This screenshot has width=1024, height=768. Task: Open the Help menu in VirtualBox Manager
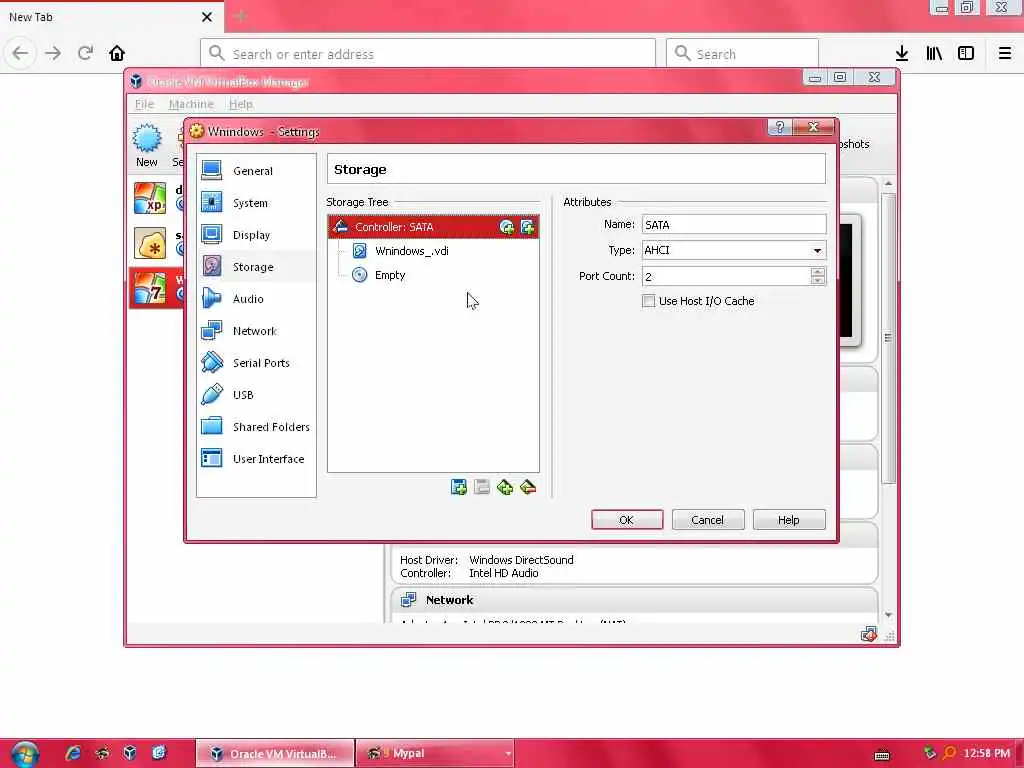(x=241, y=104)
